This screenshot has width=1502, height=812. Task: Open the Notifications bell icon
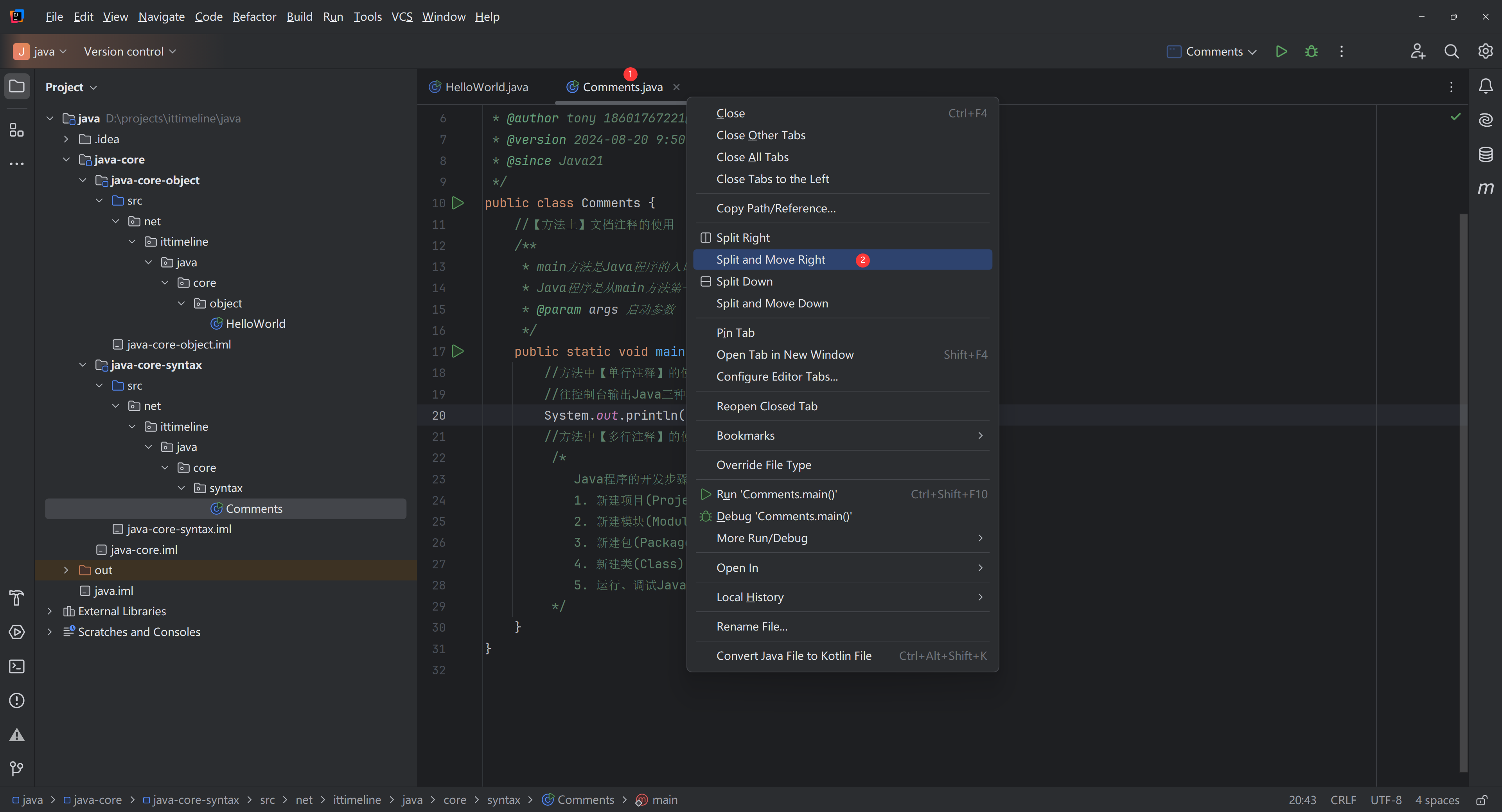pyautogui.click(x=1485, y=86)
